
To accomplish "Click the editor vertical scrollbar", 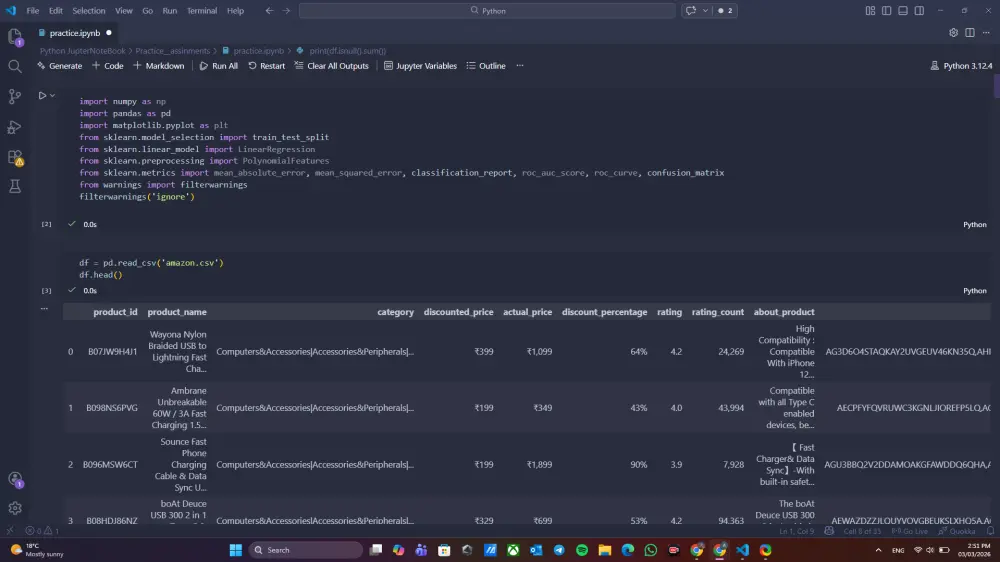I will 996,85.
